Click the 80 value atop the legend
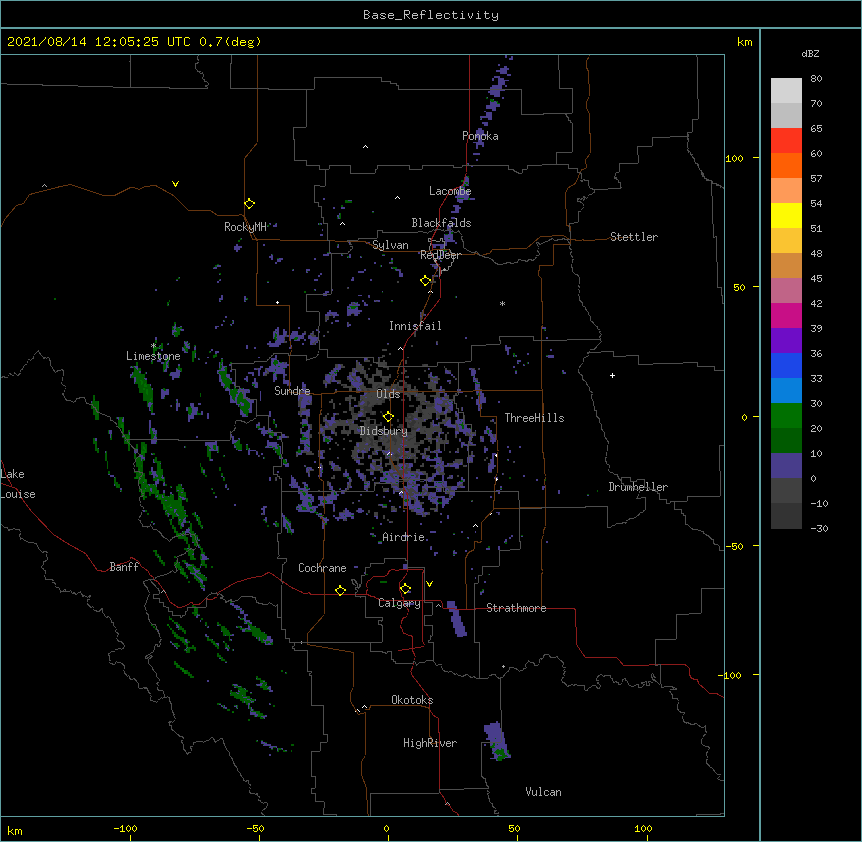The image size is (862, 842). (x=816, y=79)
